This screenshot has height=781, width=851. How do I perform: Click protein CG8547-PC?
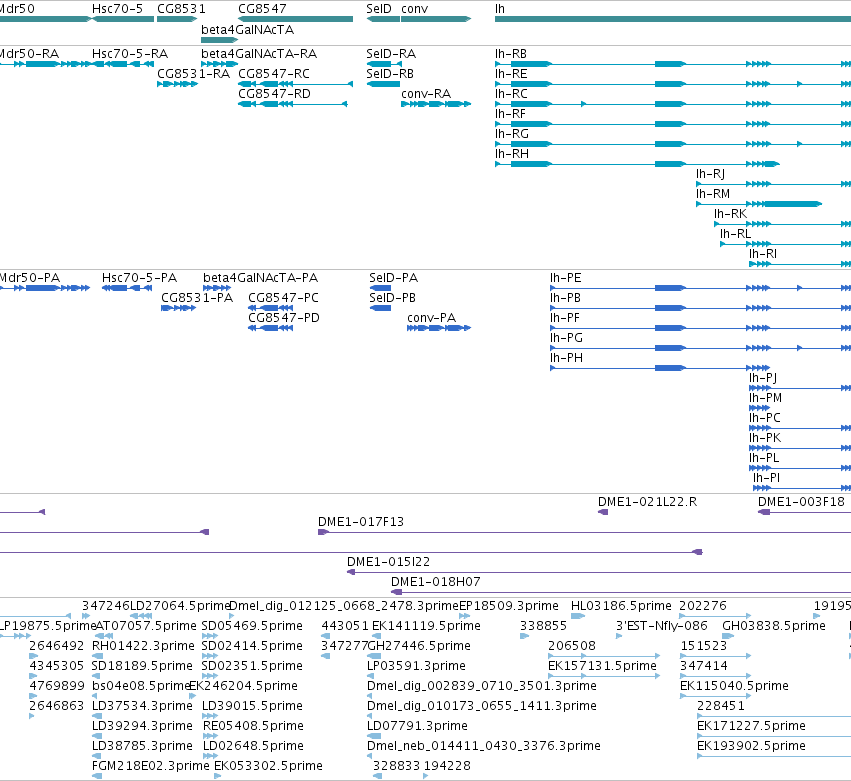pyautogui.click(x=283, y=298)
